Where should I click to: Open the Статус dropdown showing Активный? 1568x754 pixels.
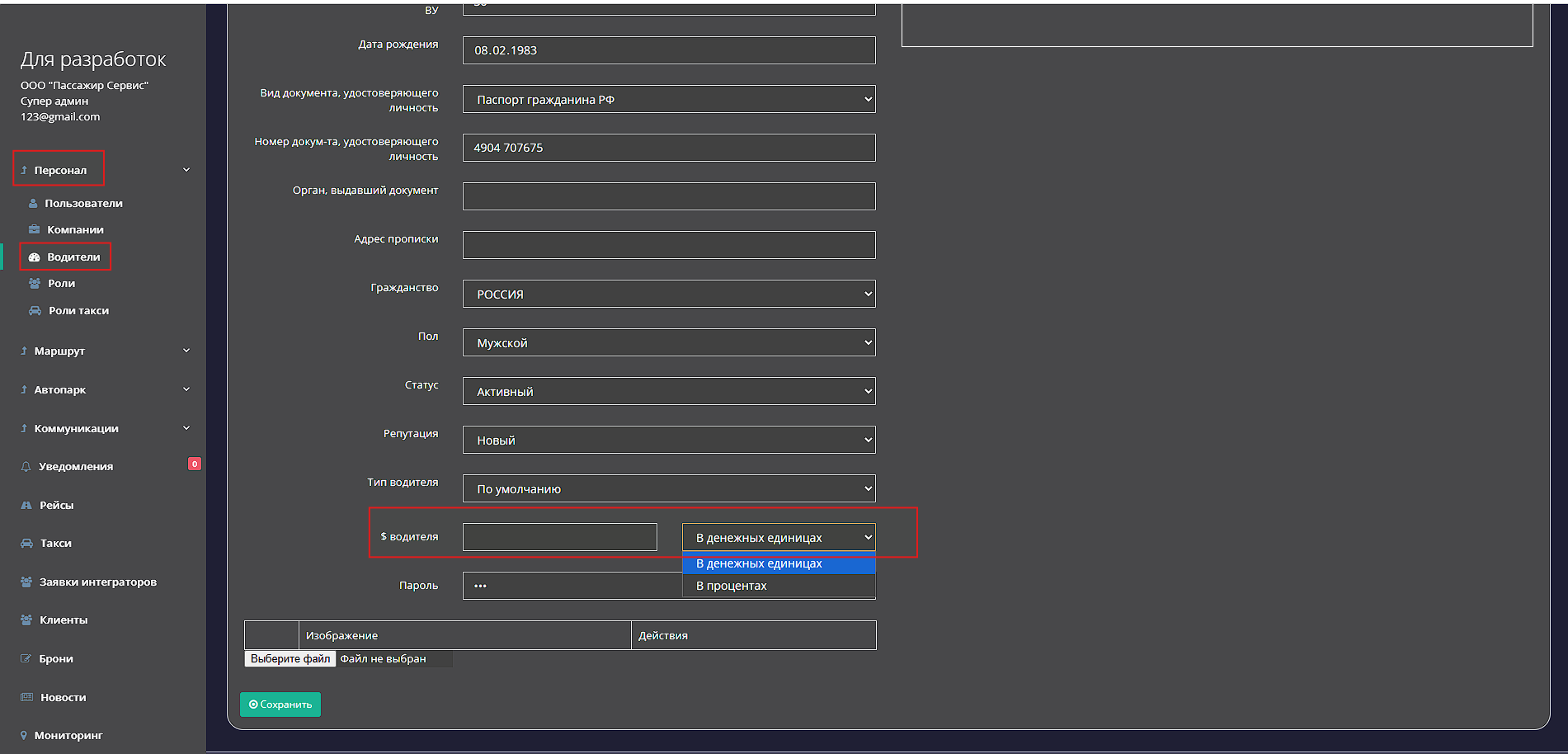(668, 392)
